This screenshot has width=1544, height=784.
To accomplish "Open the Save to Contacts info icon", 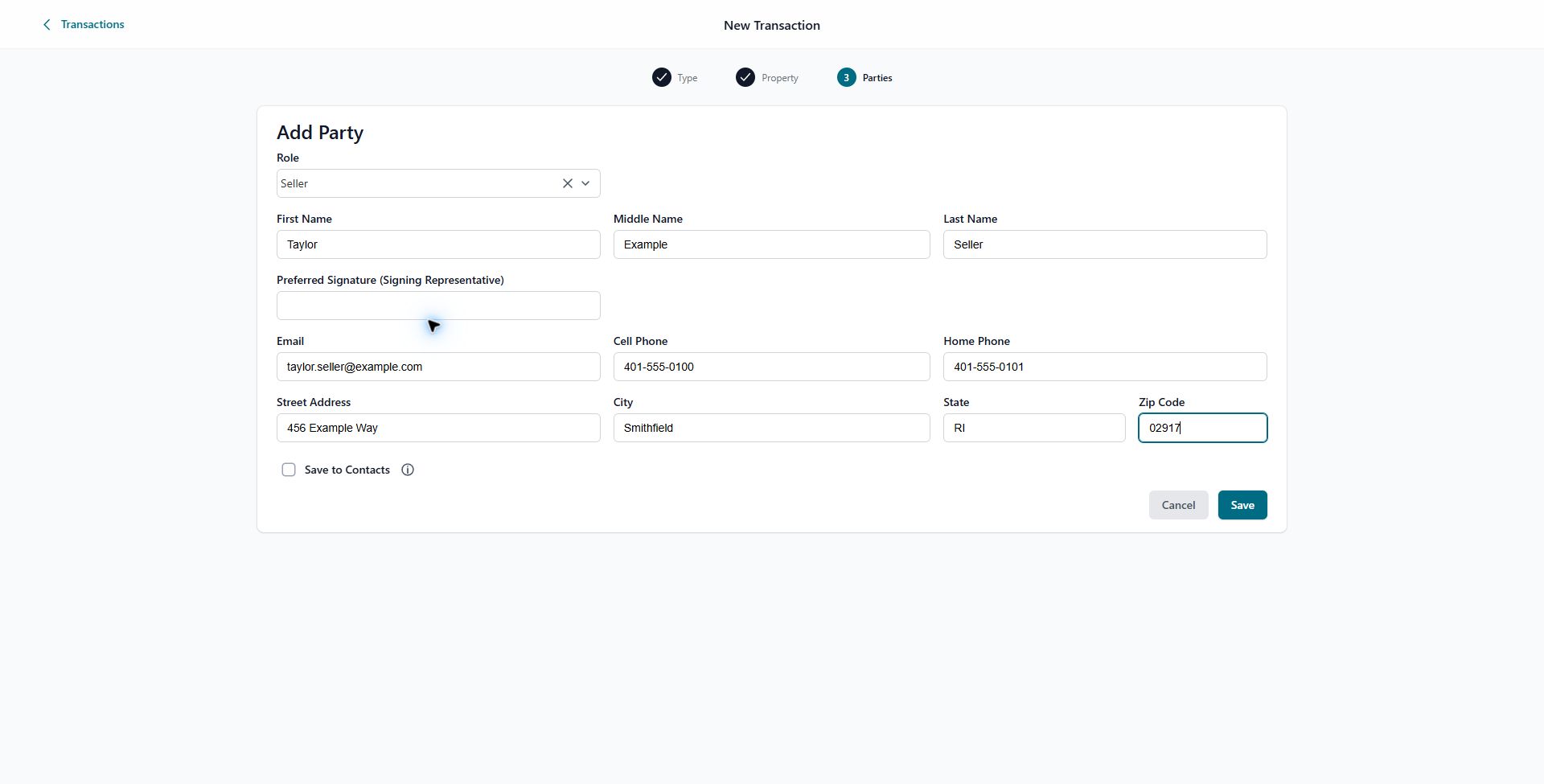I will pos(408,470).
